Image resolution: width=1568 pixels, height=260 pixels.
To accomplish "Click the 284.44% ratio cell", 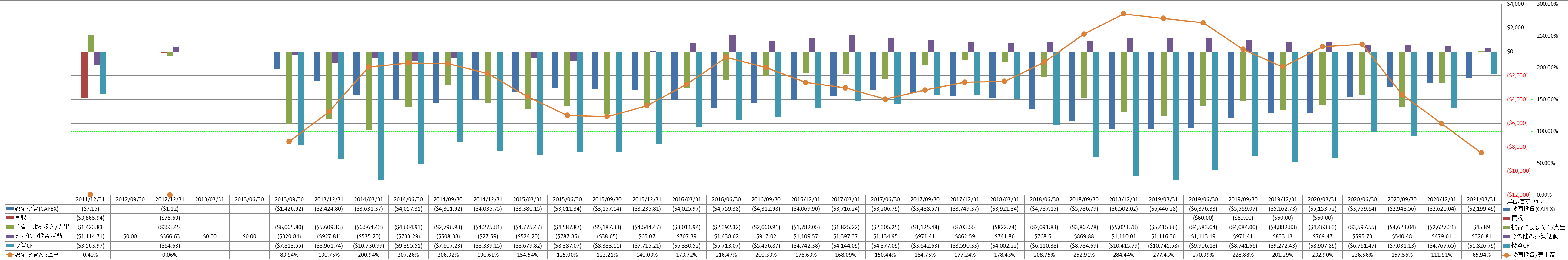I will pos(1124,255).
